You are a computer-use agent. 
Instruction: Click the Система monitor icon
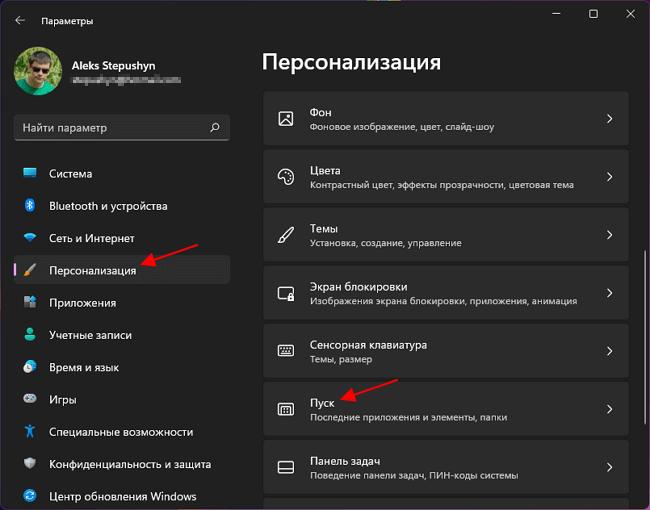point(30,173)
